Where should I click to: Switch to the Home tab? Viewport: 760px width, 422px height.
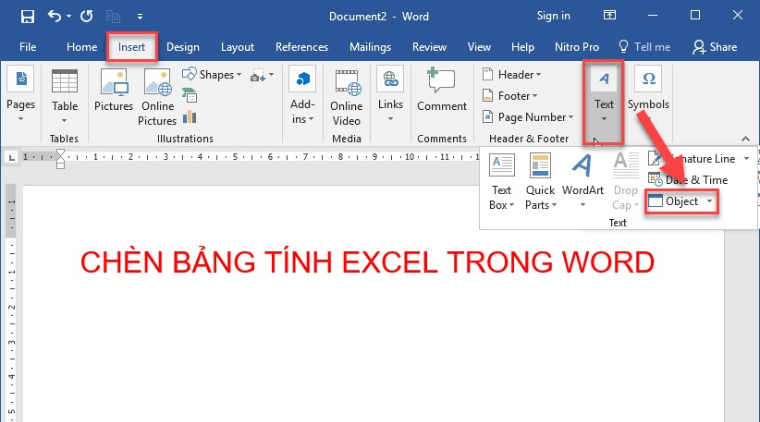point(81,47)
